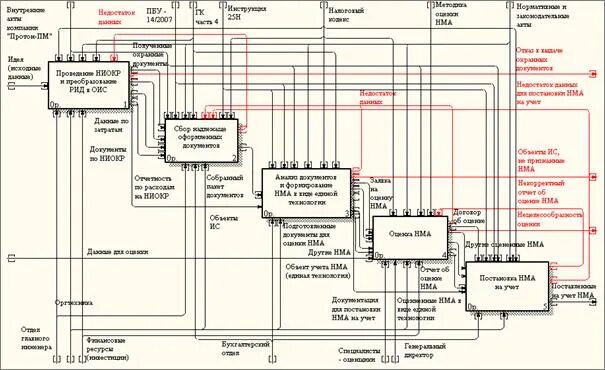Click 'Подготовленные документы для оценки НМА' label

click(309, 235)
